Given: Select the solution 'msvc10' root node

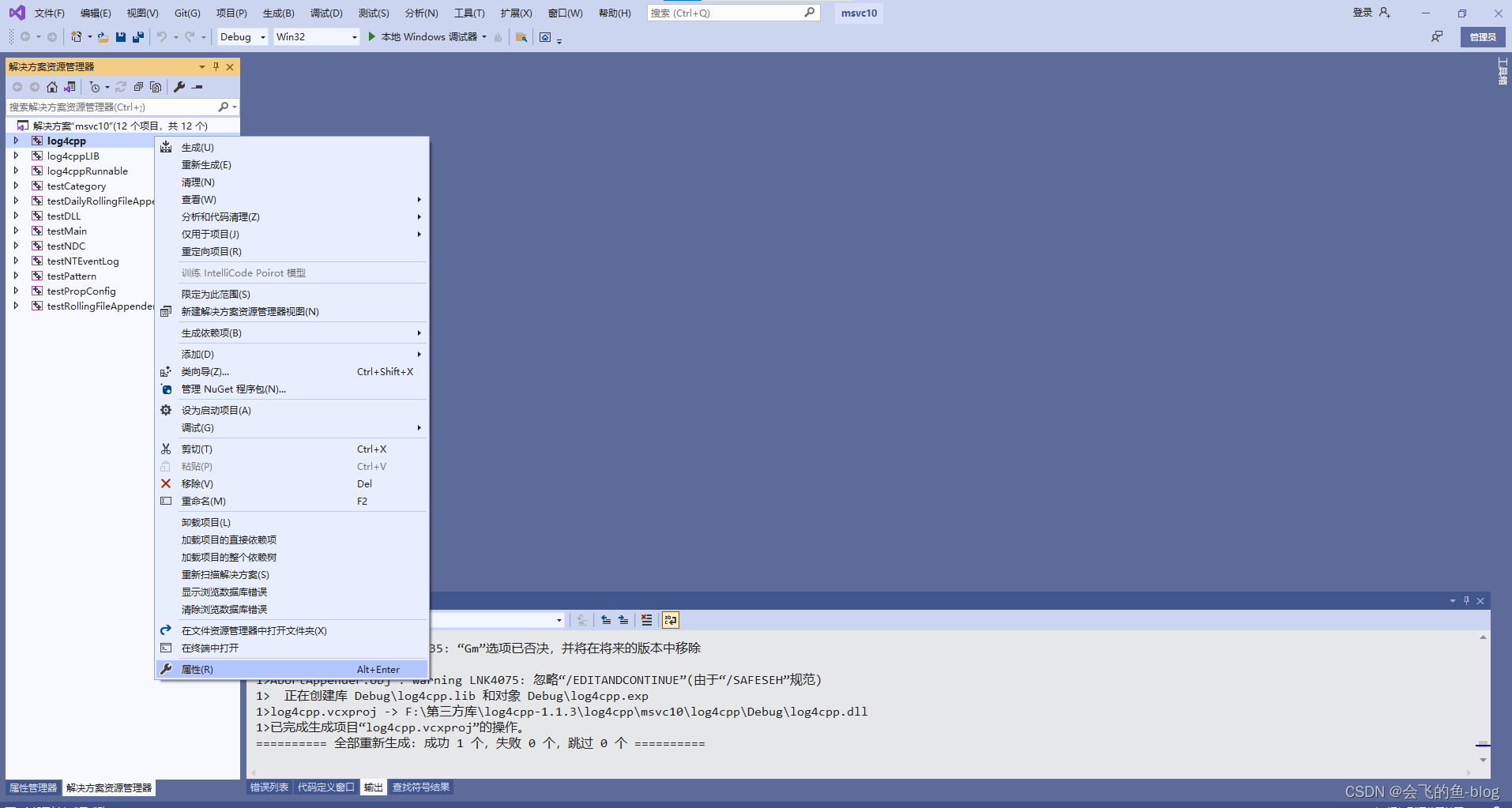Looking at the screenshot, I should [120, 126].
